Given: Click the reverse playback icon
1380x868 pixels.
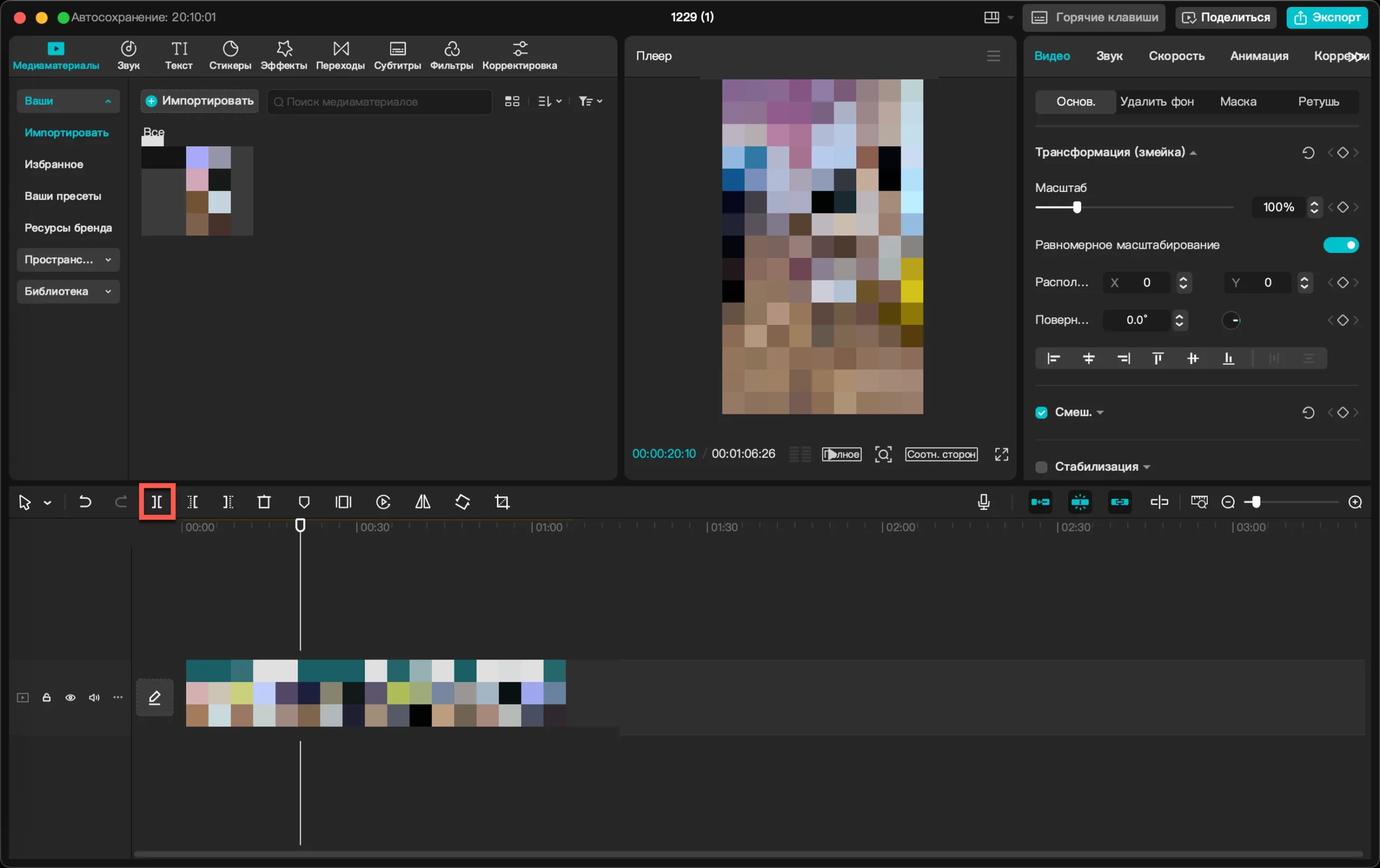Looking at the screenshot, I should coord(383,502).
